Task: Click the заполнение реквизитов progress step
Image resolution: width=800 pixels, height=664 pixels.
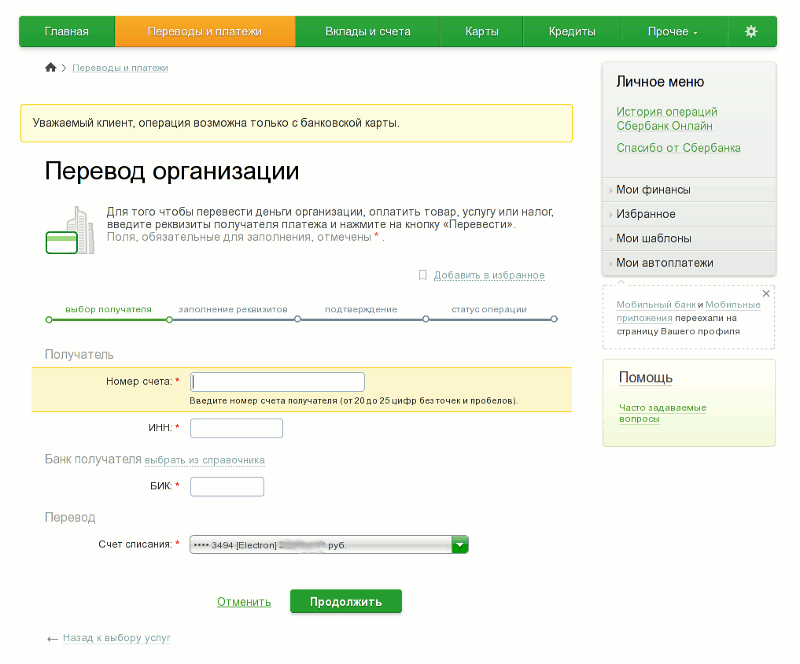Action: click(233, 310)
